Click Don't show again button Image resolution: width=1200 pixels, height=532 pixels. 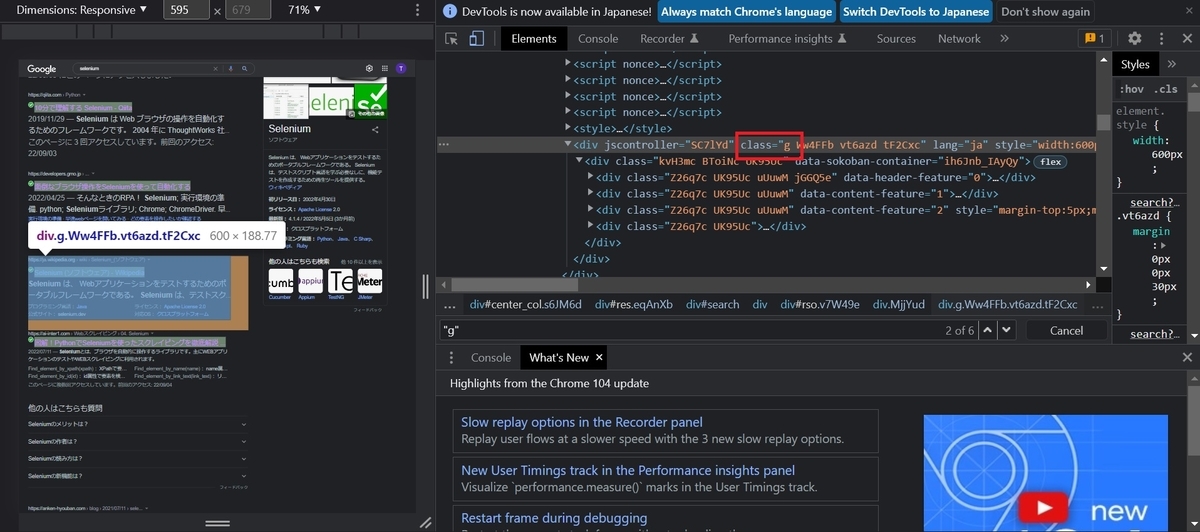coord(1045,12)
